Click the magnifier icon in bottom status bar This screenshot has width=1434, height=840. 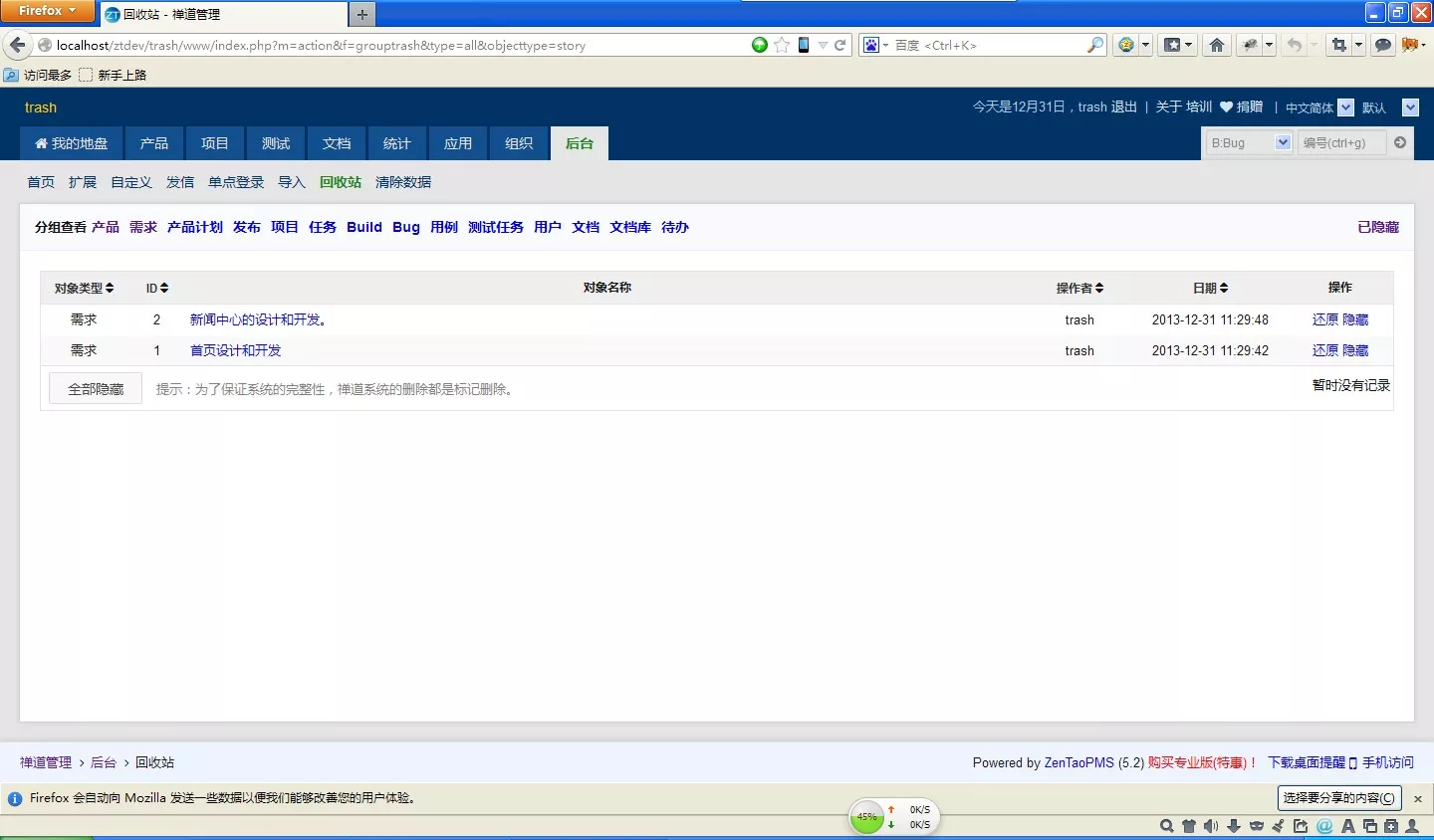click(x=1167, y=826)
